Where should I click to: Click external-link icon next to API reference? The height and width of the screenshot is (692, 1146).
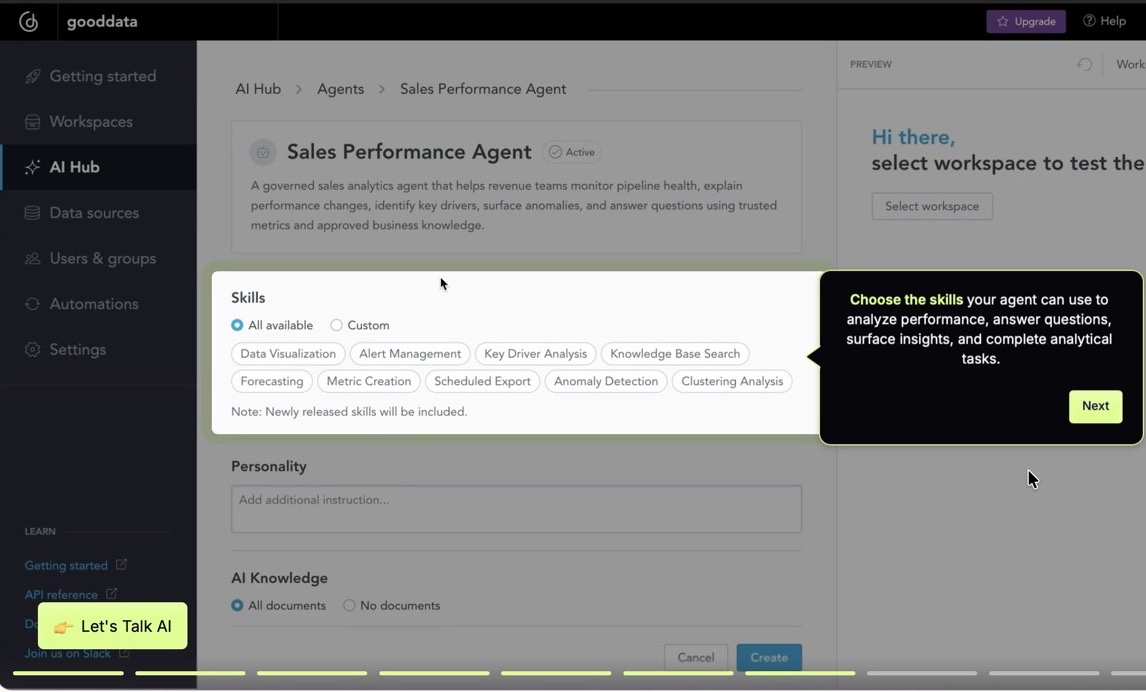coord(111,593)
